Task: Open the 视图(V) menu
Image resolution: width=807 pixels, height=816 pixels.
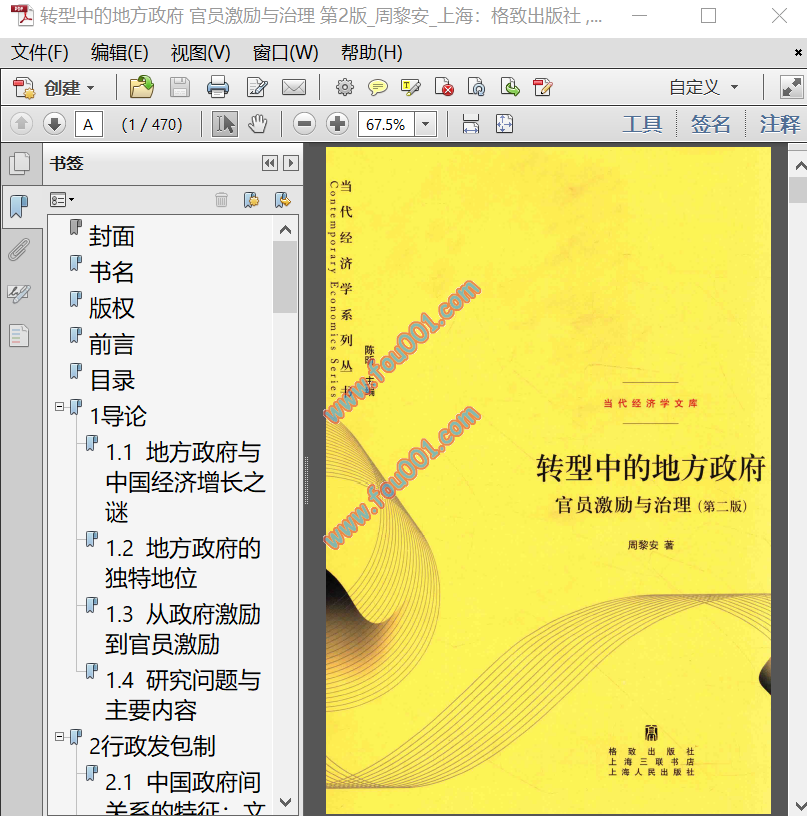Action: tap(200, 53)
